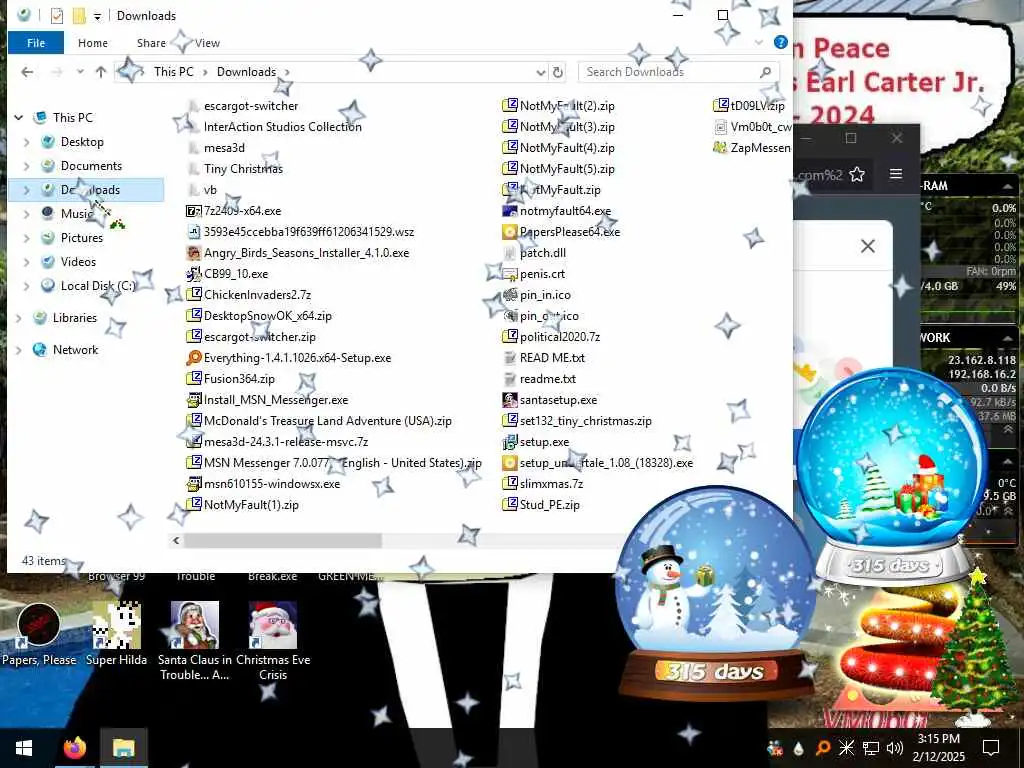
Task: Close the dialog in browser window
Action: 868,246
